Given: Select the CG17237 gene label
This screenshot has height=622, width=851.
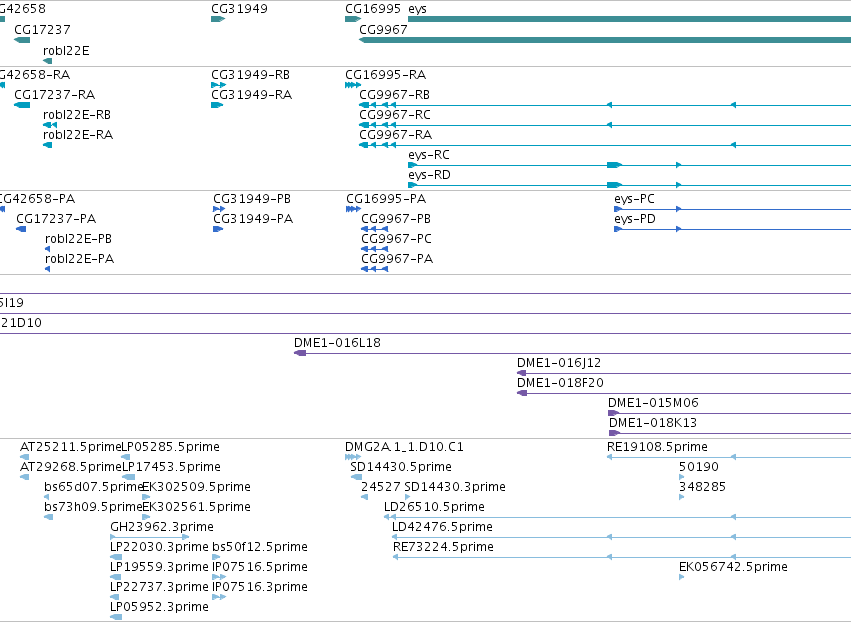Looking at the screenshot, I should click(42, 30).
